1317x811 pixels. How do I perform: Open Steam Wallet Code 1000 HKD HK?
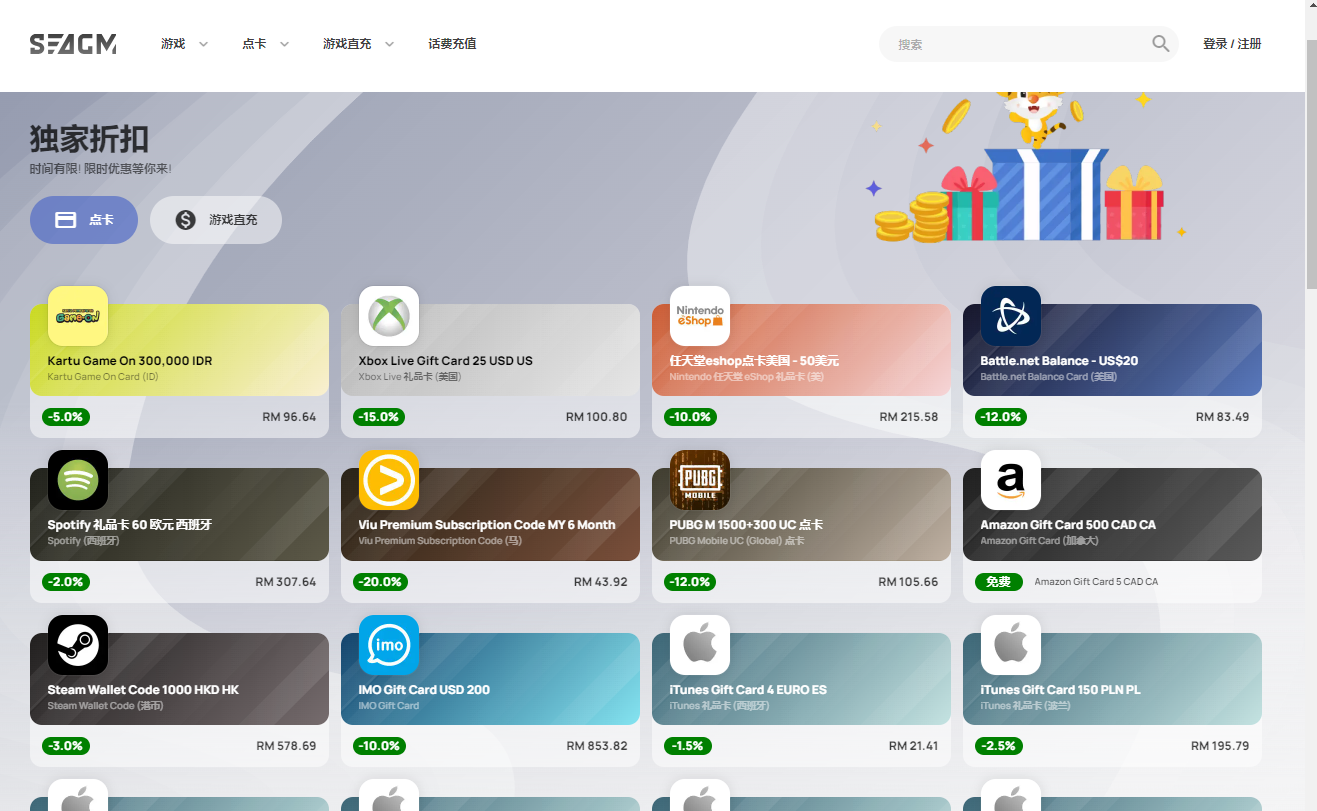[179, 700]
